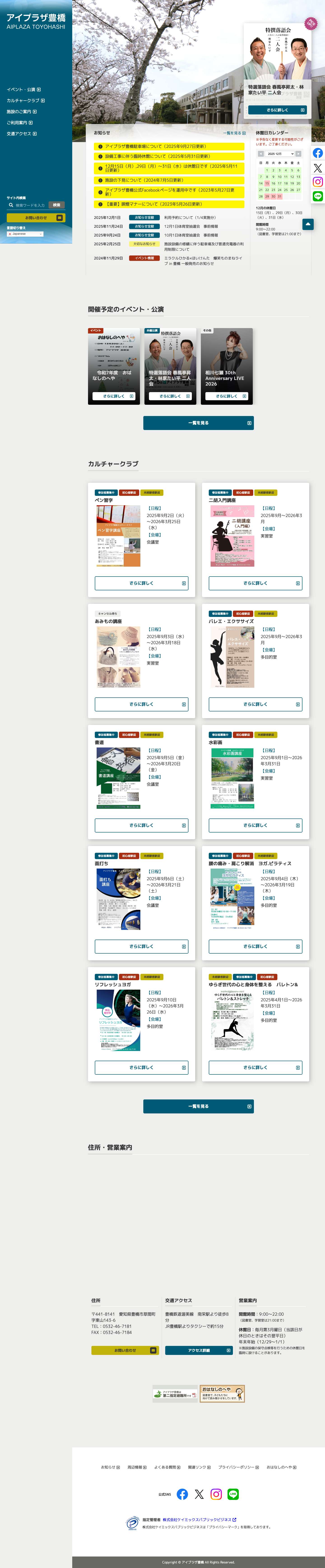
Task: Click the 検索 search button in the sidebar
Action: click(57, 205)
